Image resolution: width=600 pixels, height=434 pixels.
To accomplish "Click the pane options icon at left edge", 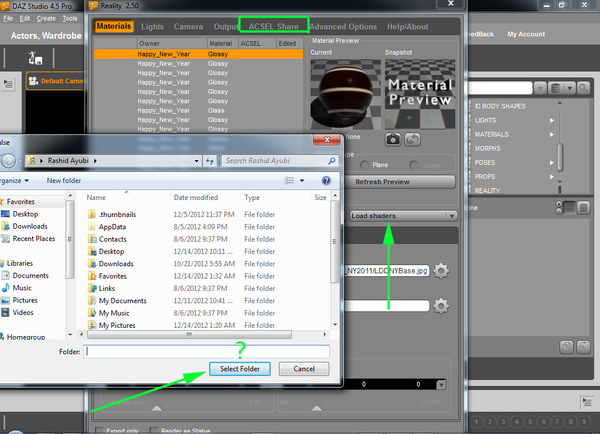I will (x=8, y=83).
